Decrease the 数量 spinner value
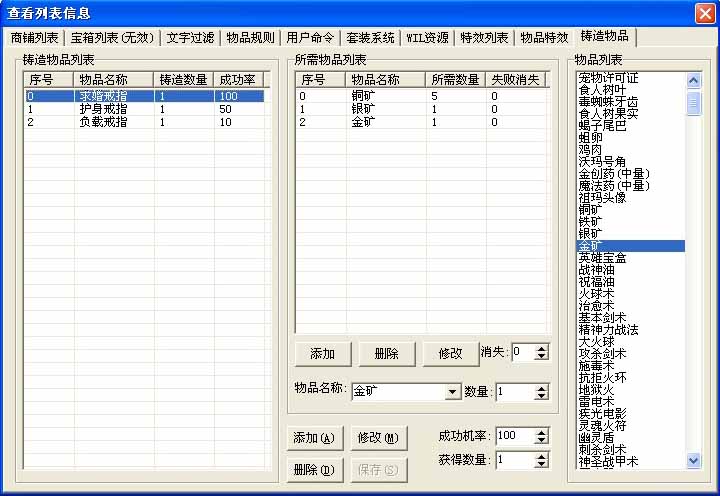The image size is (720, 496). (541, 396)
